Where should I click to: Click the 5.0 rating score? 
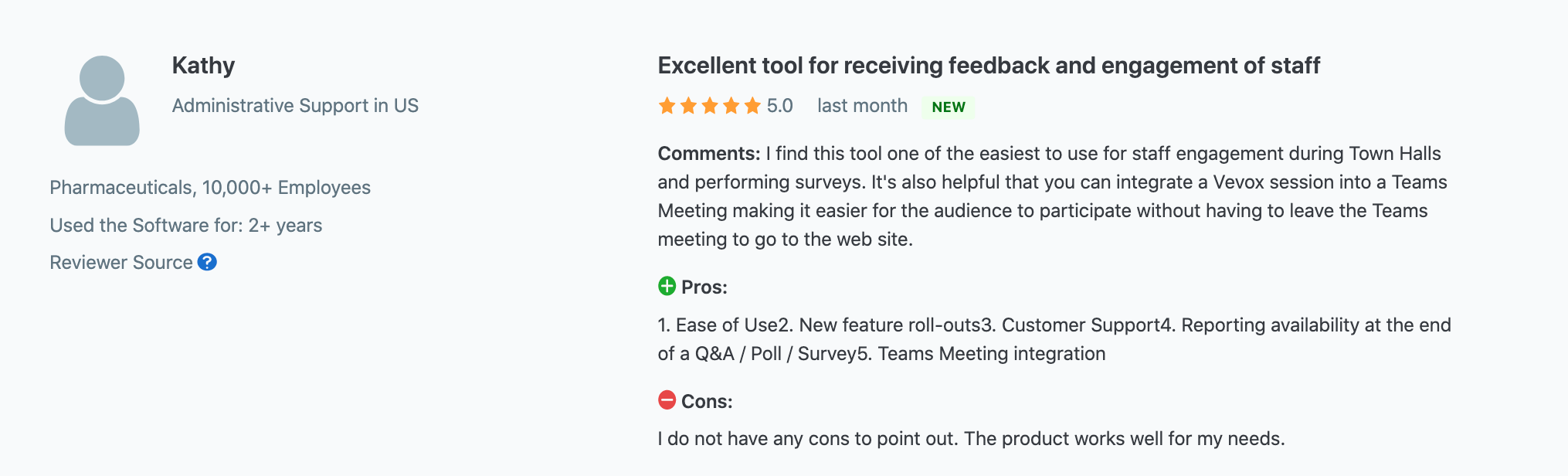[x=780, y=106]
